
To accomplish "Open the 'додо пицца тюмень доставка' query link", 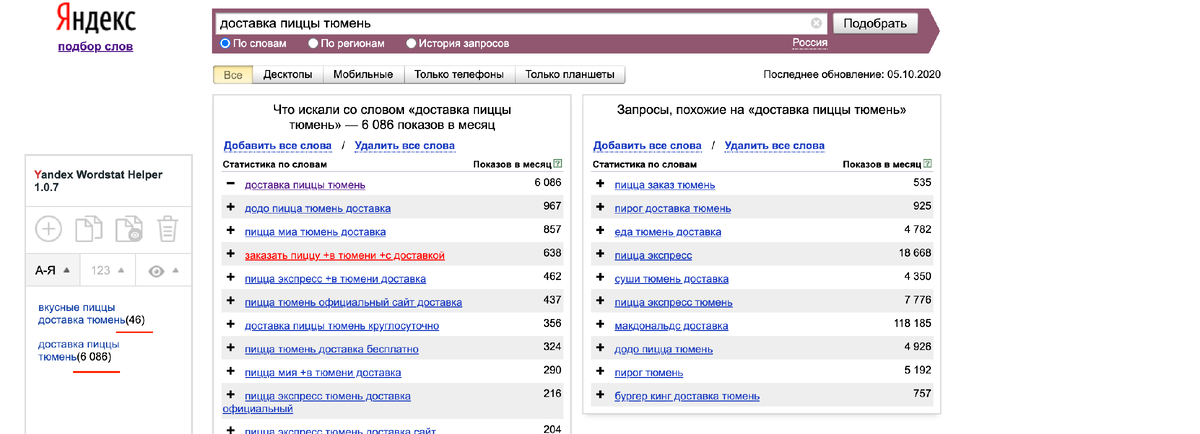I will click(317, 208).
